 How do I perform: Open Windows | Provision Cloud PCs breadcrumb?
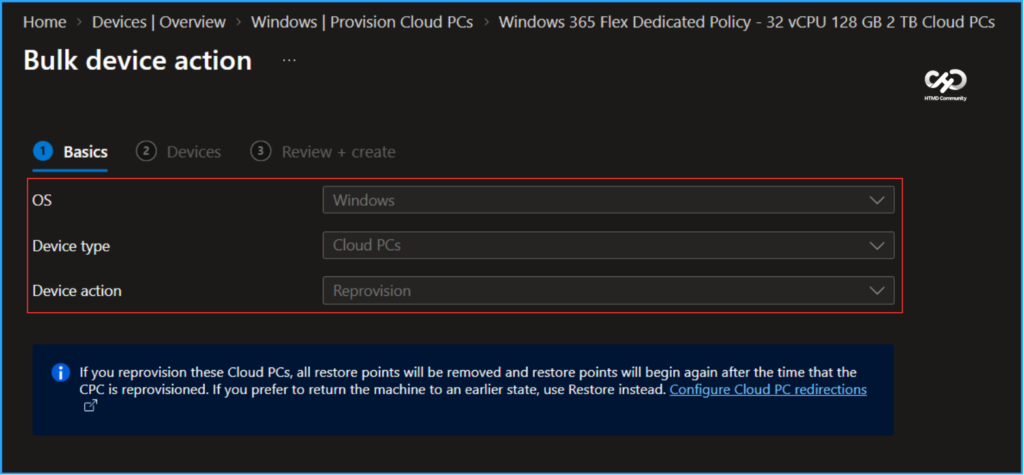pyautogui.click(x=362, y=22)
